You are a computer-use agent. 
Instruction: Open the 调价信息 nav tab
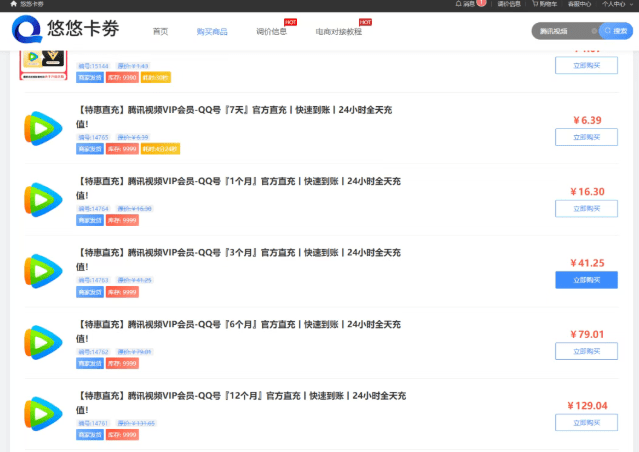[271, 32]
